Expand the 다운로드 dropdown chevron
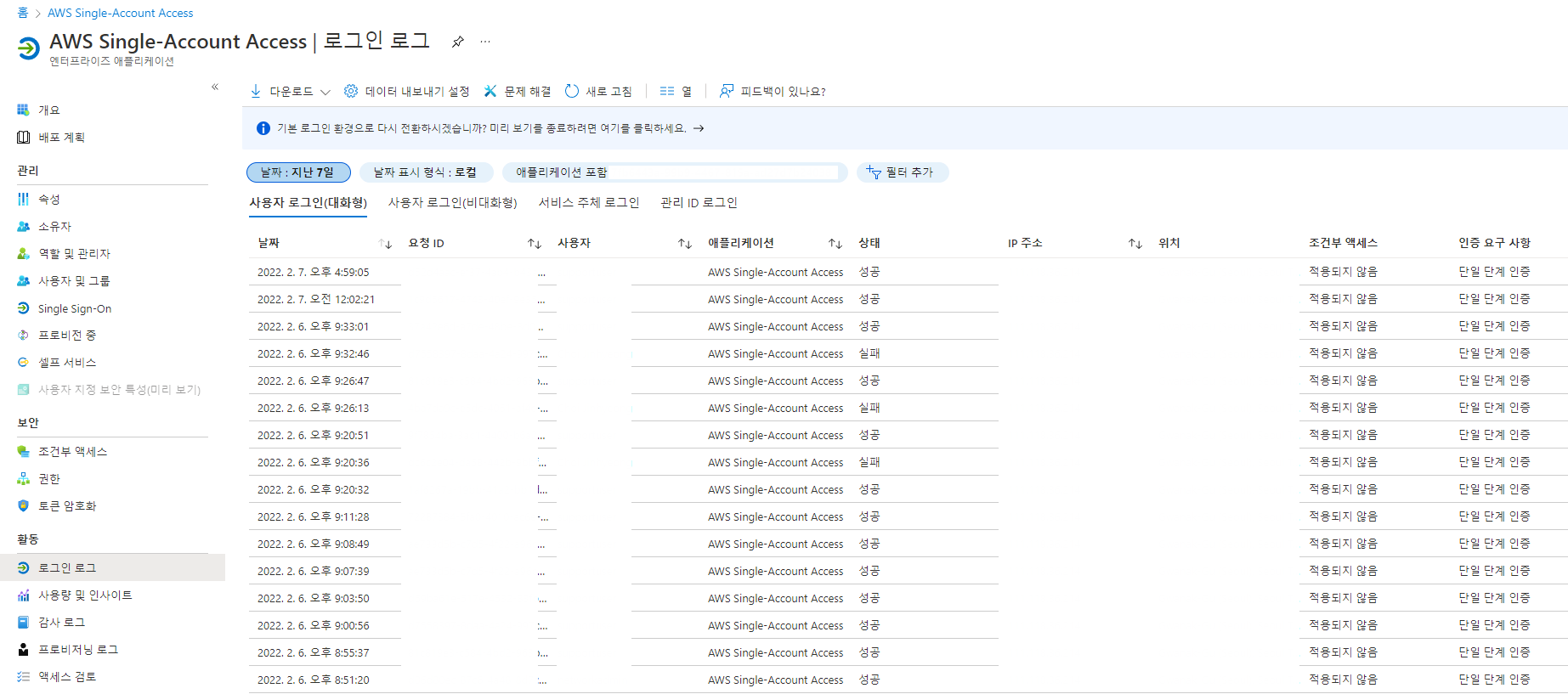Screen dimensions: 1568x694 click(x=325, y=92)
